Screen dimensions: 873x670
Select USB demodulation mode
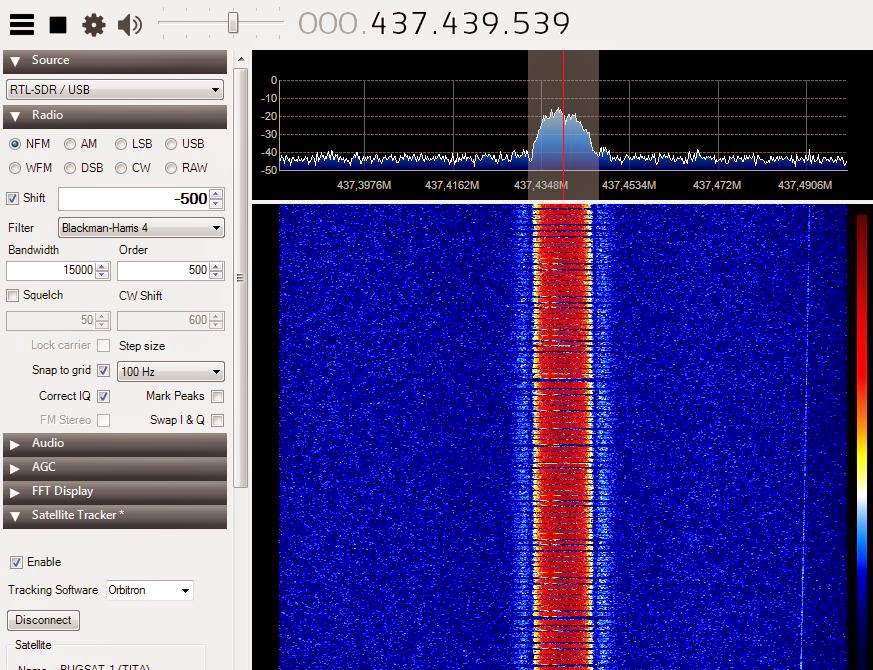(x=171, y=144)
